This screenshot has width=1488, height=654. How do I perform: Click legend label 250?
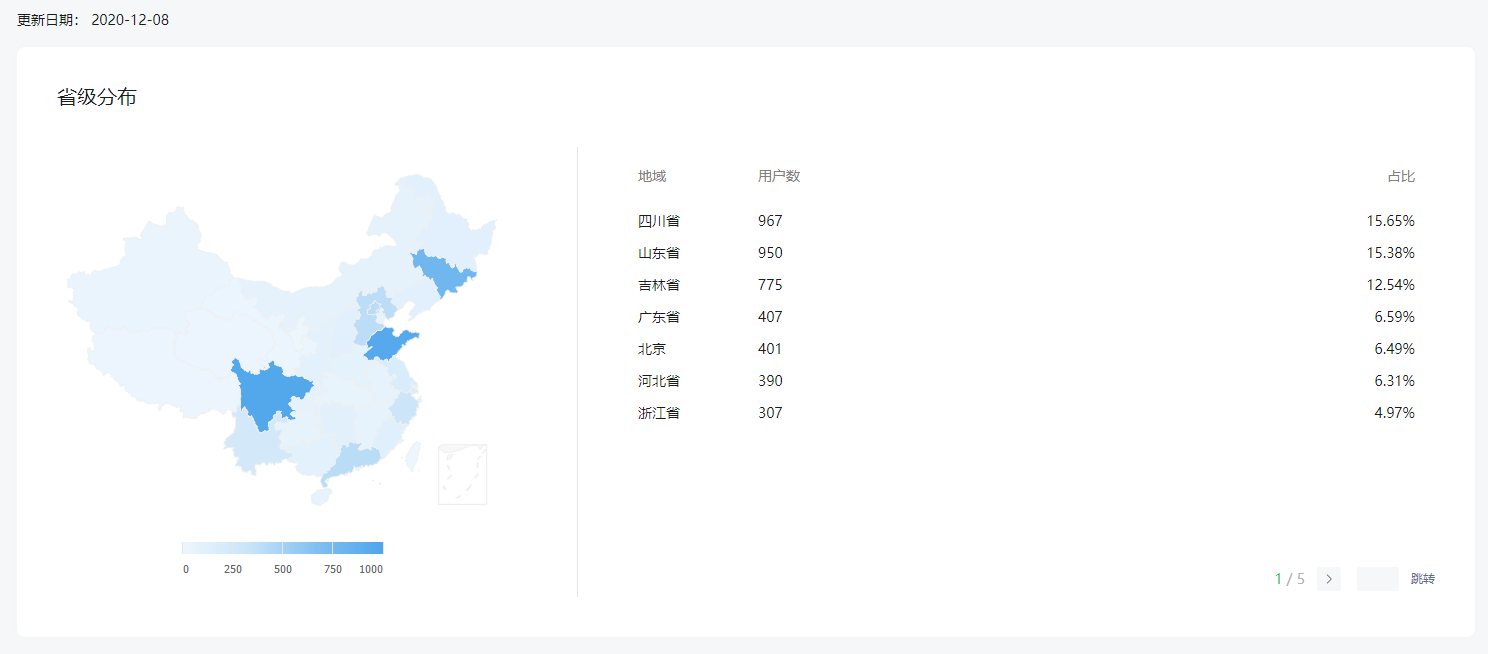pyautogui.click(x=233, y=569)
